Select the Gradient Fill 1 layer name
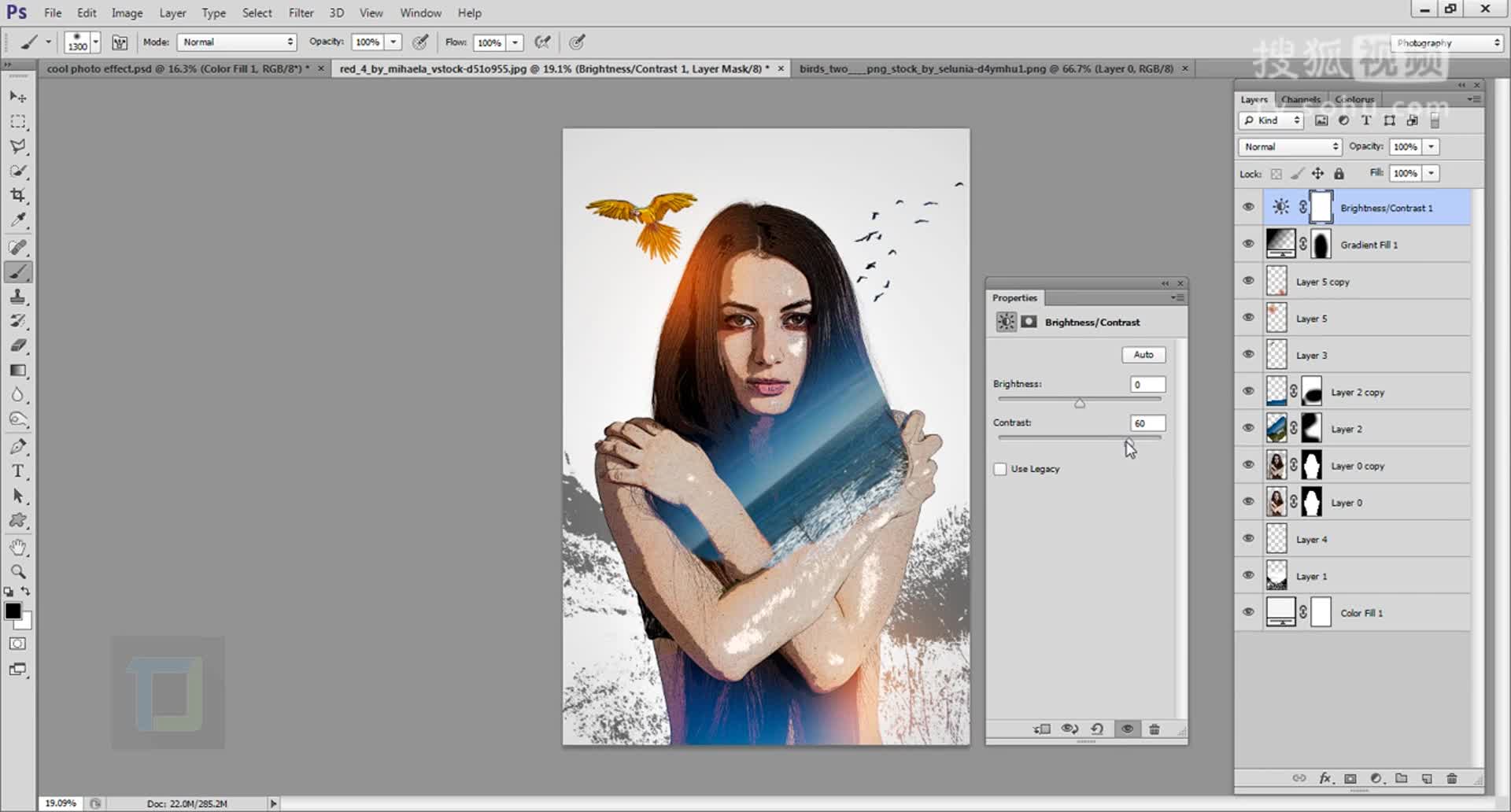This screenshot has height=812, width=1511. coord(1369,245)
